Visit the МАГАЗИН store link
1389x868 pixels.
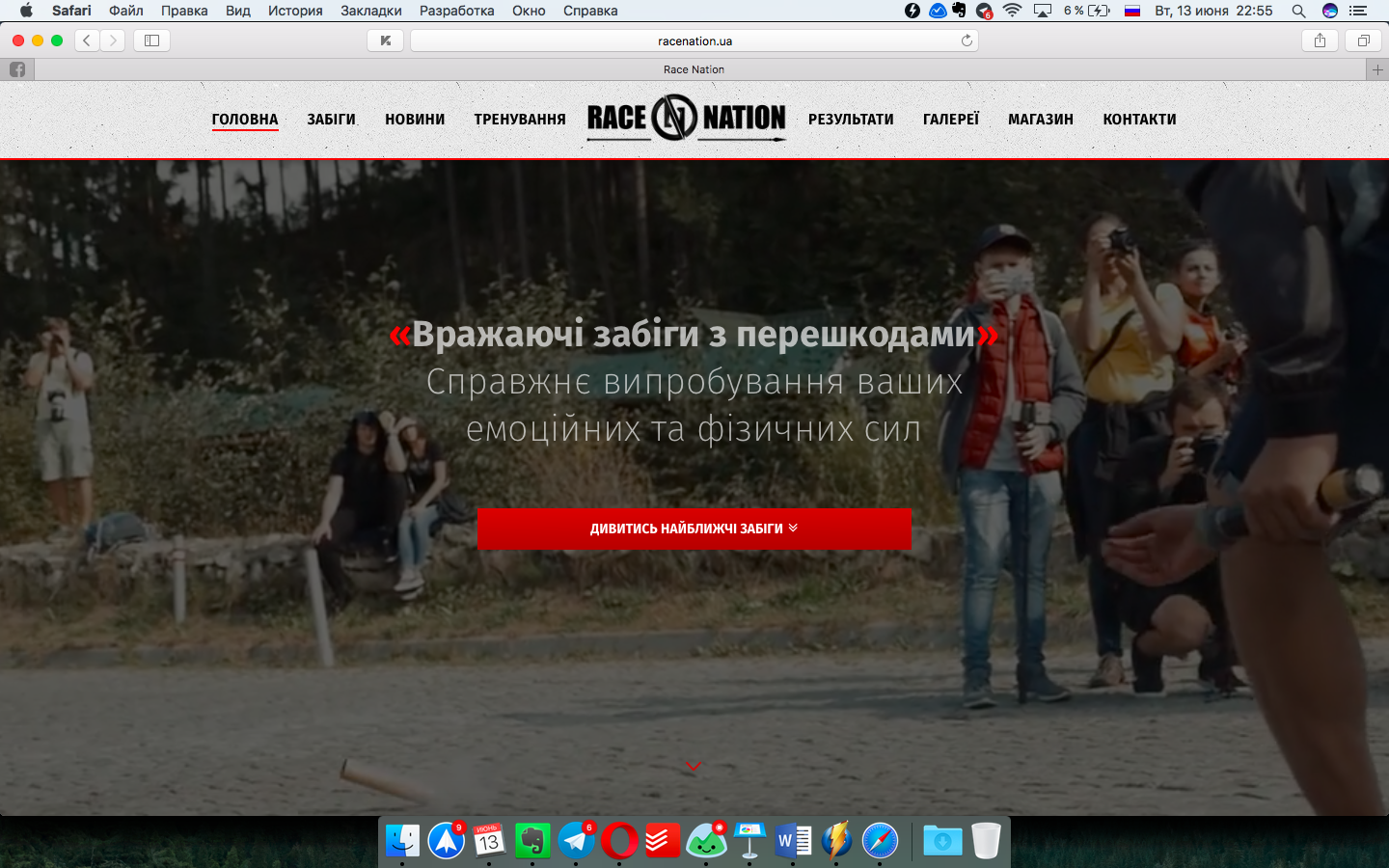pyautogui.click(x=1041, y=120)
